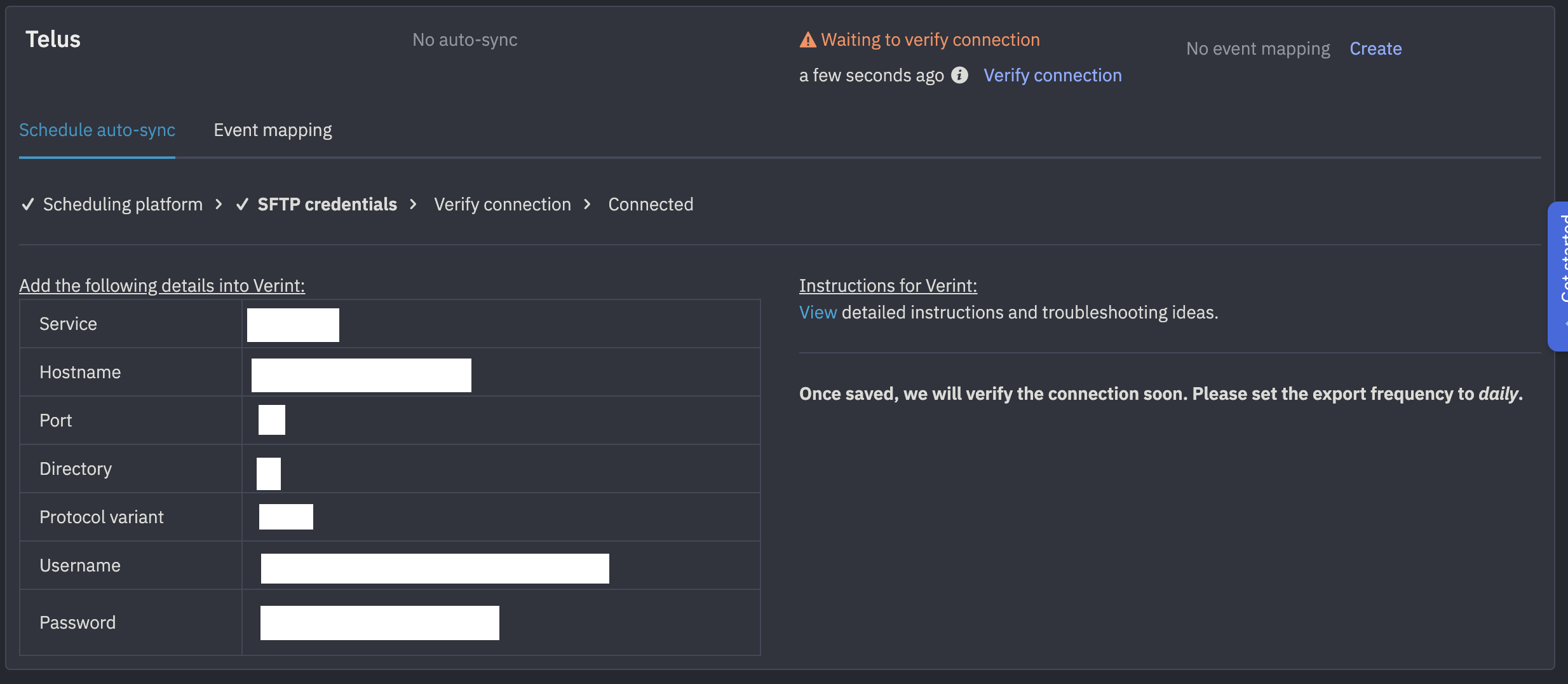Click the info icon beside "a few seconds ago"

click(959, 75)
